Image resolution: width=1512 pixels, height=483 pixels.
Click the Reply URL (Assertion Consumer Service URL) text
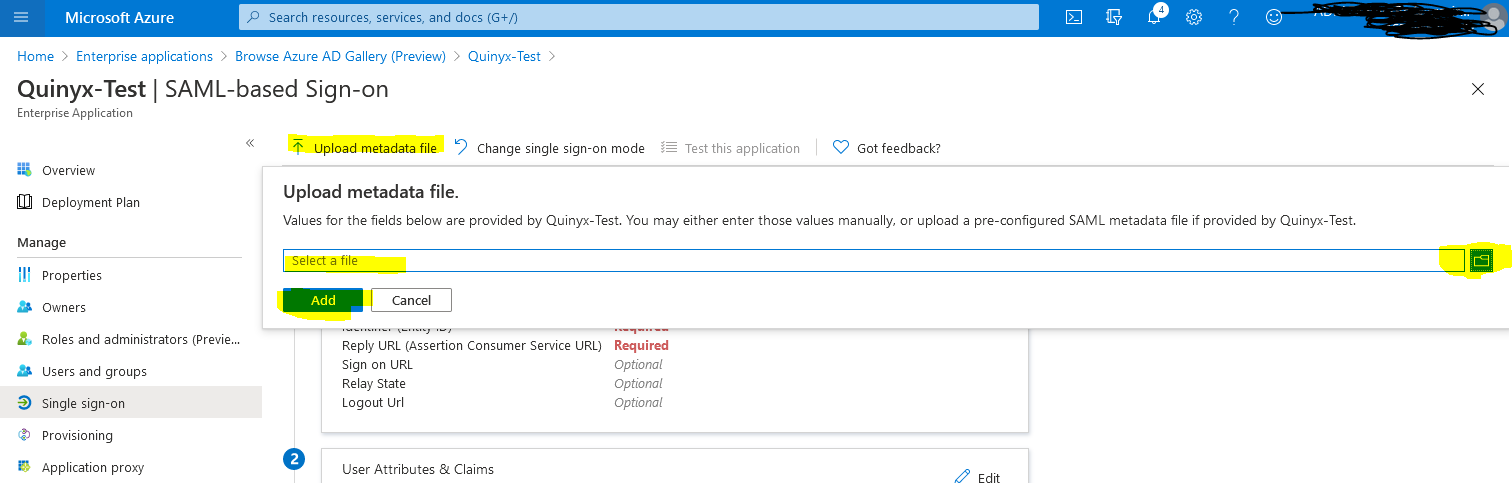[x=471, y=345]
